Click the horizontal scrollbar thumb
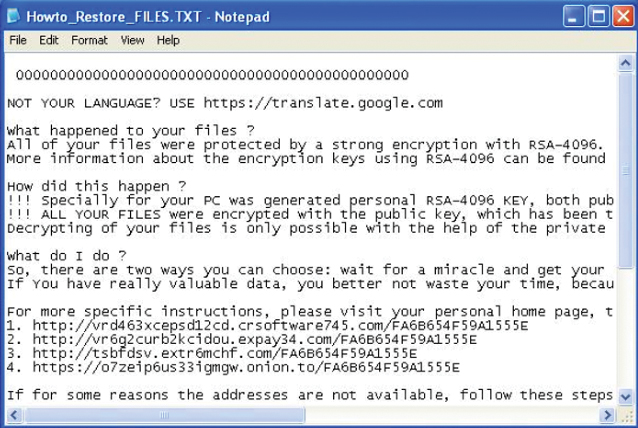This screenshot has height=428, width=638. coord(165,415)
